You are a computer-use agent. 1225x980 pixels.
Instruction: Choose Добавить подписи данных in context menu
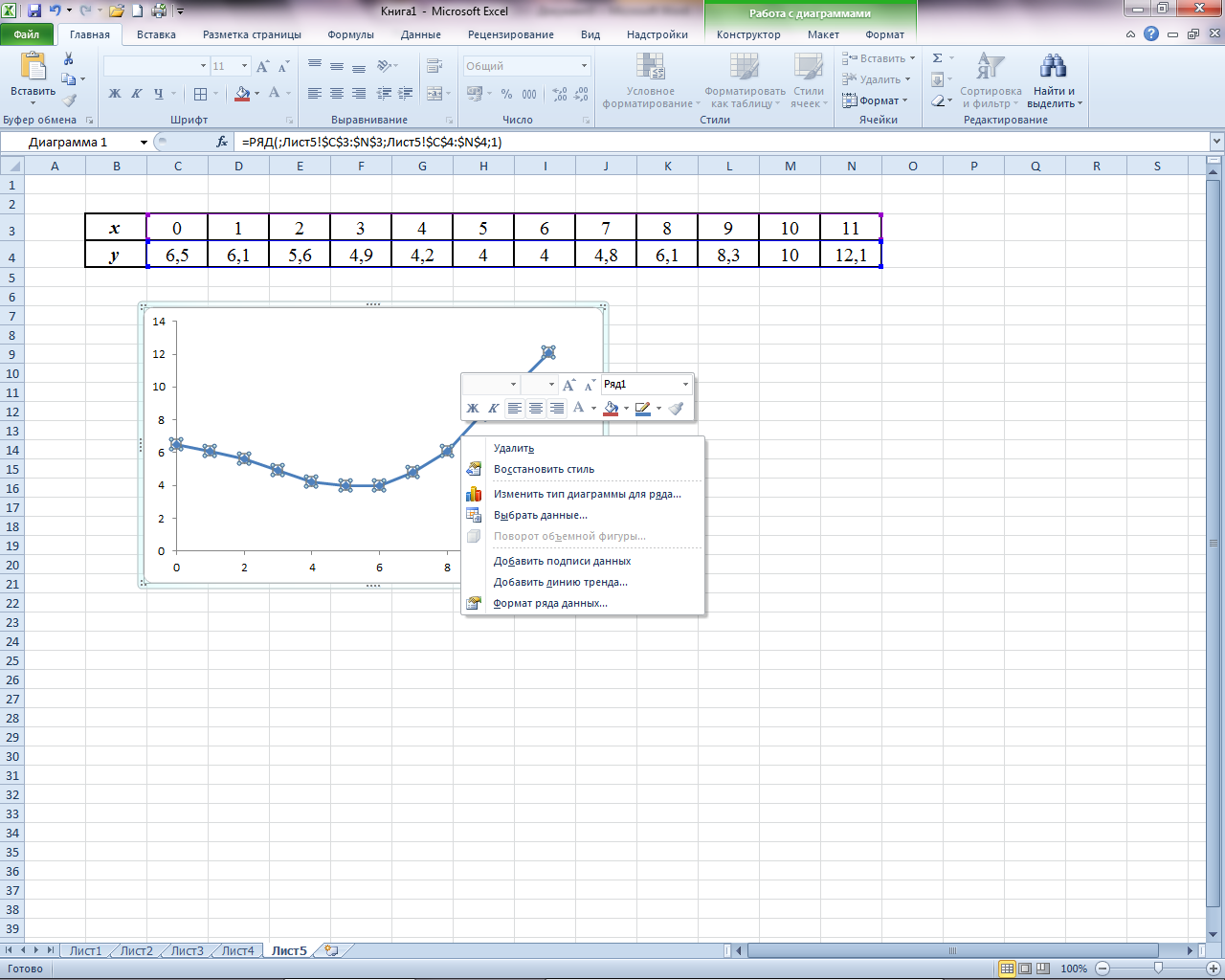[x=584, y=561]
